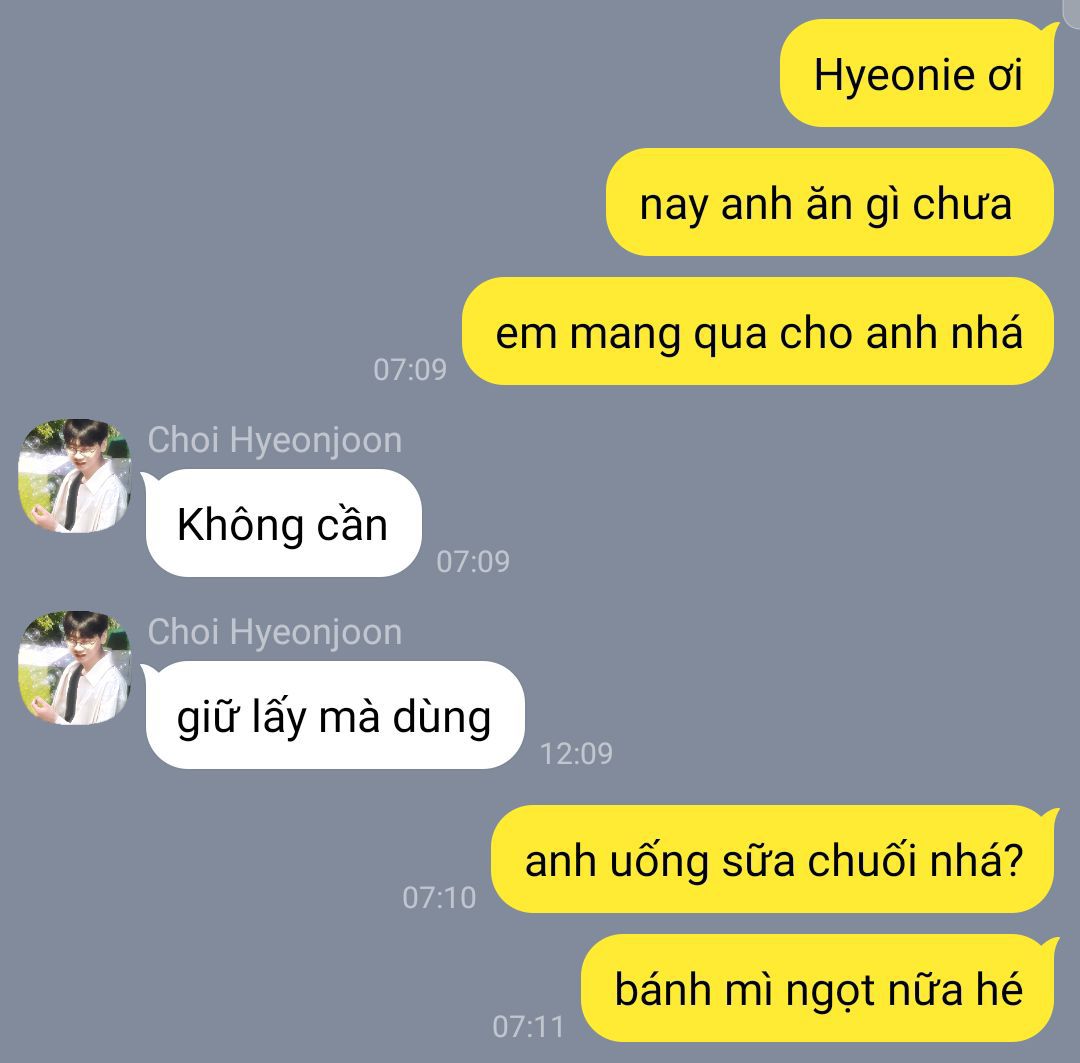
Task: Click the question mark ending 'nhá?' message
Action: coord(1010,861)
